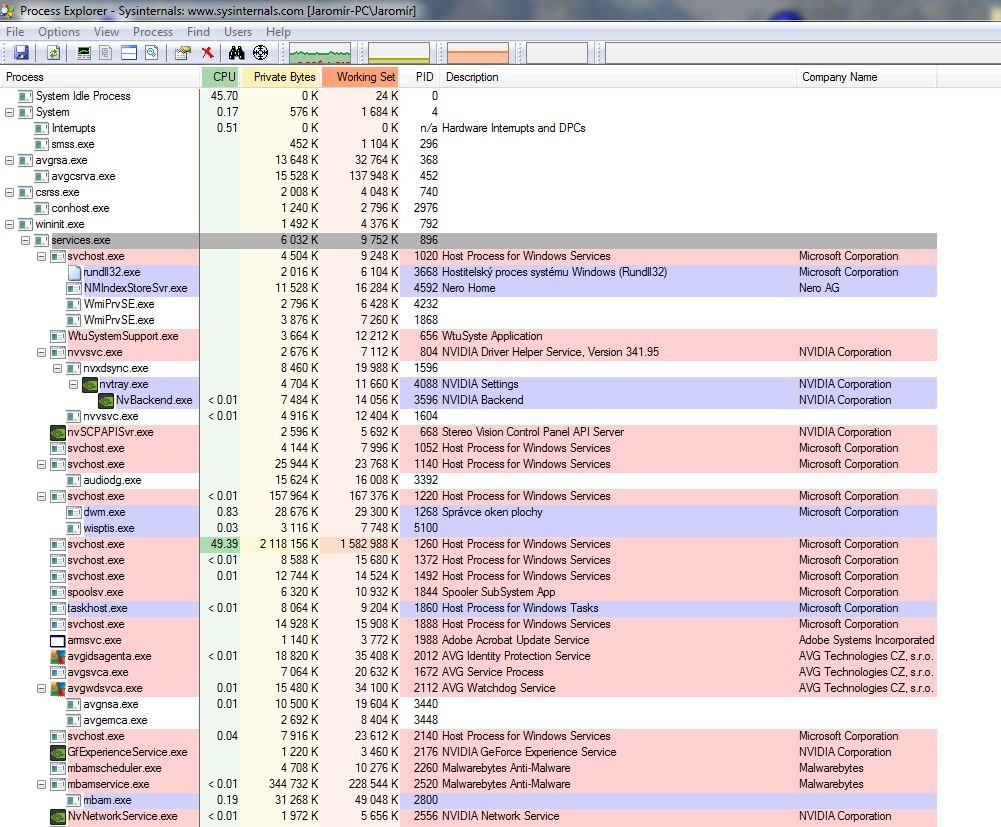Click the GfExperienceService.exe icon

pos(58,752)
